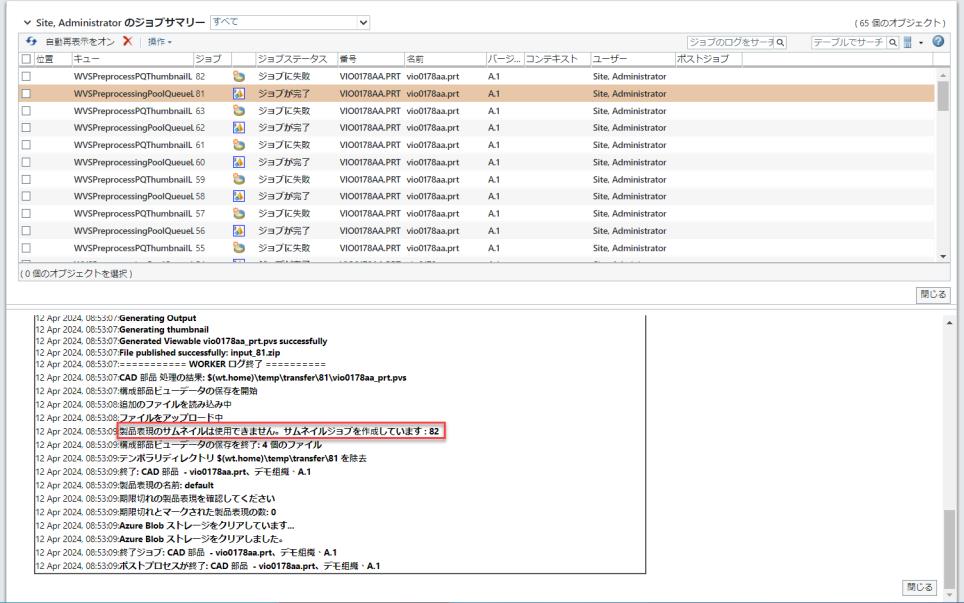The height and width of the screenshot is (603, 964).
Task: Click the completed status icon for job 58
Action: [x=239, y=196]
